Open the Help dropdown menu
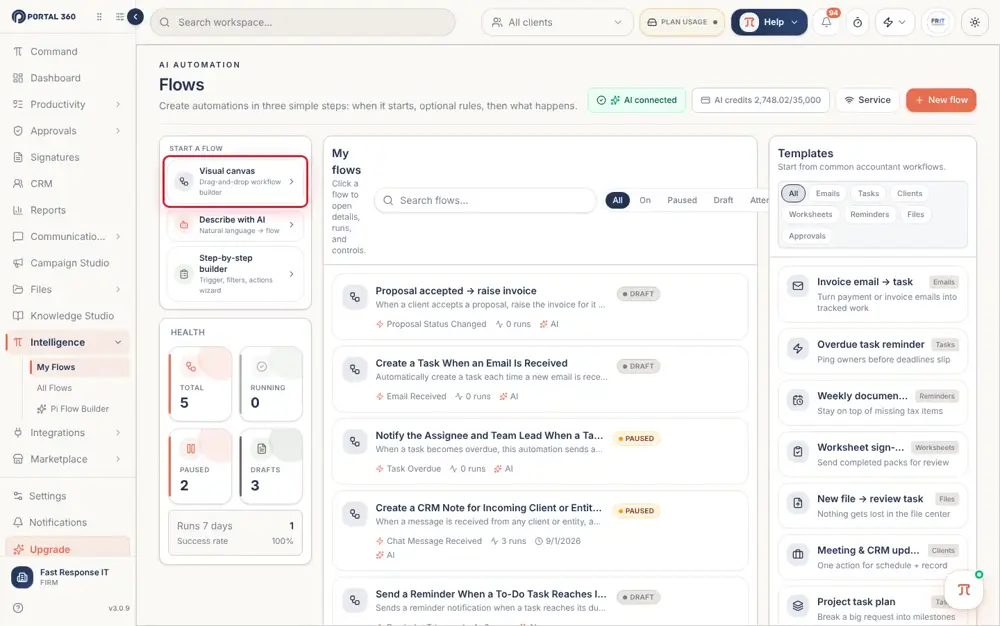Viewport: 1000px width, 626px height. pyautogui.click(x=768, y=22)
